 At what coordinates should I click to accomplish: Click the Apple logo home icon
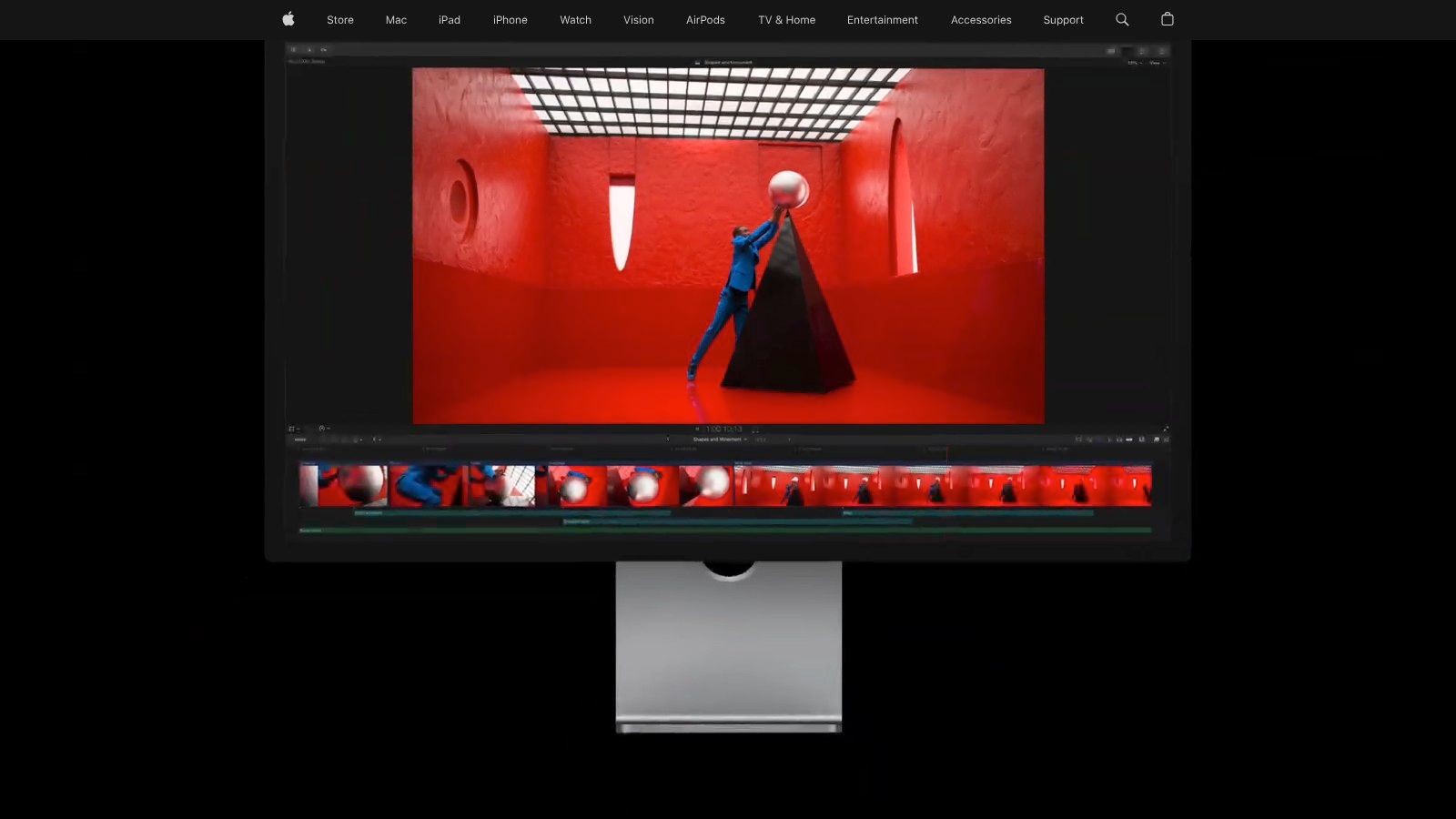click(x=288, y=19)
